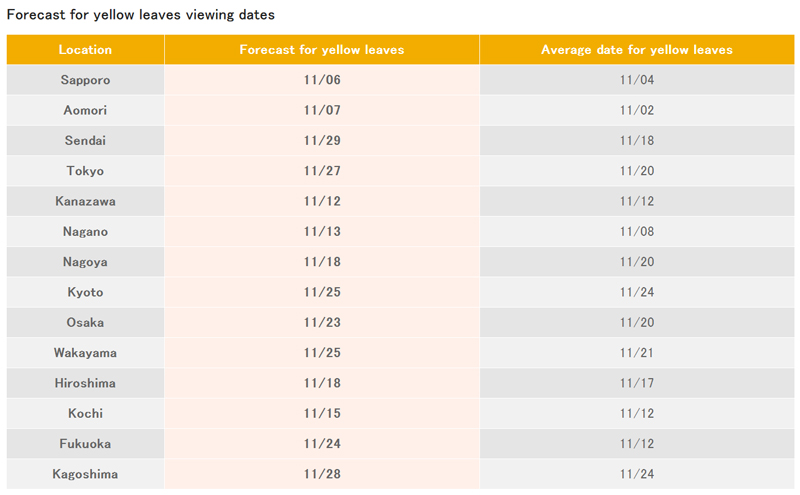
Task: Select the Kochi location cell
Action: tap(85, 413)
